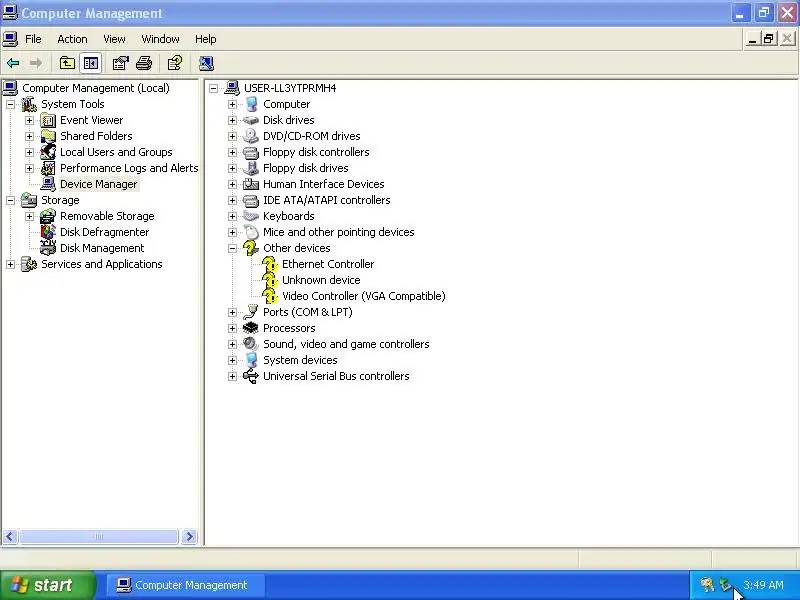Click the console tree horizontal scrollbar thumb
This screenshot has height=600, width=800.
coord(98,537)
